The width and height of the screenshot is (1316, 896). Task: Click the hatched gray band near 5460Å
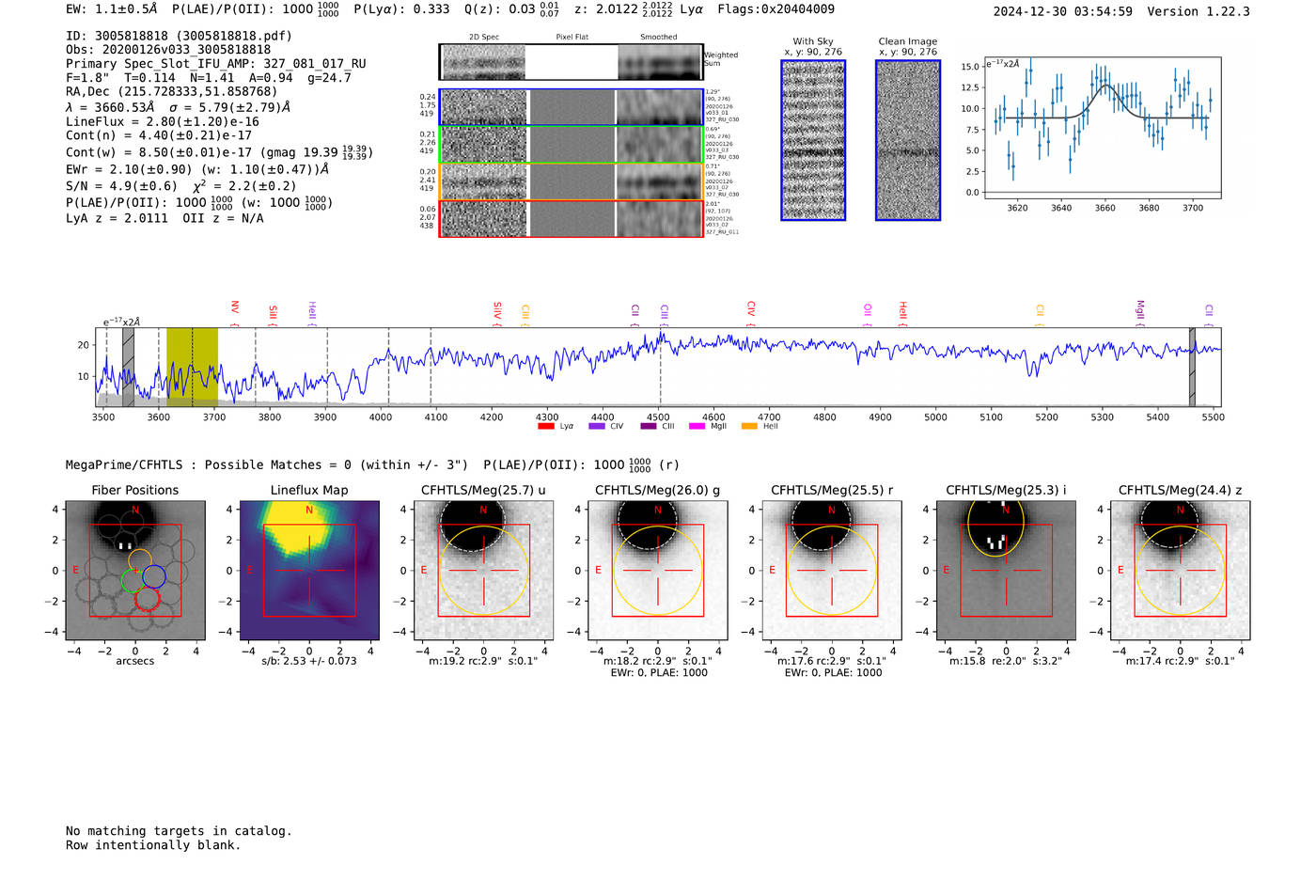(1192, 367)
